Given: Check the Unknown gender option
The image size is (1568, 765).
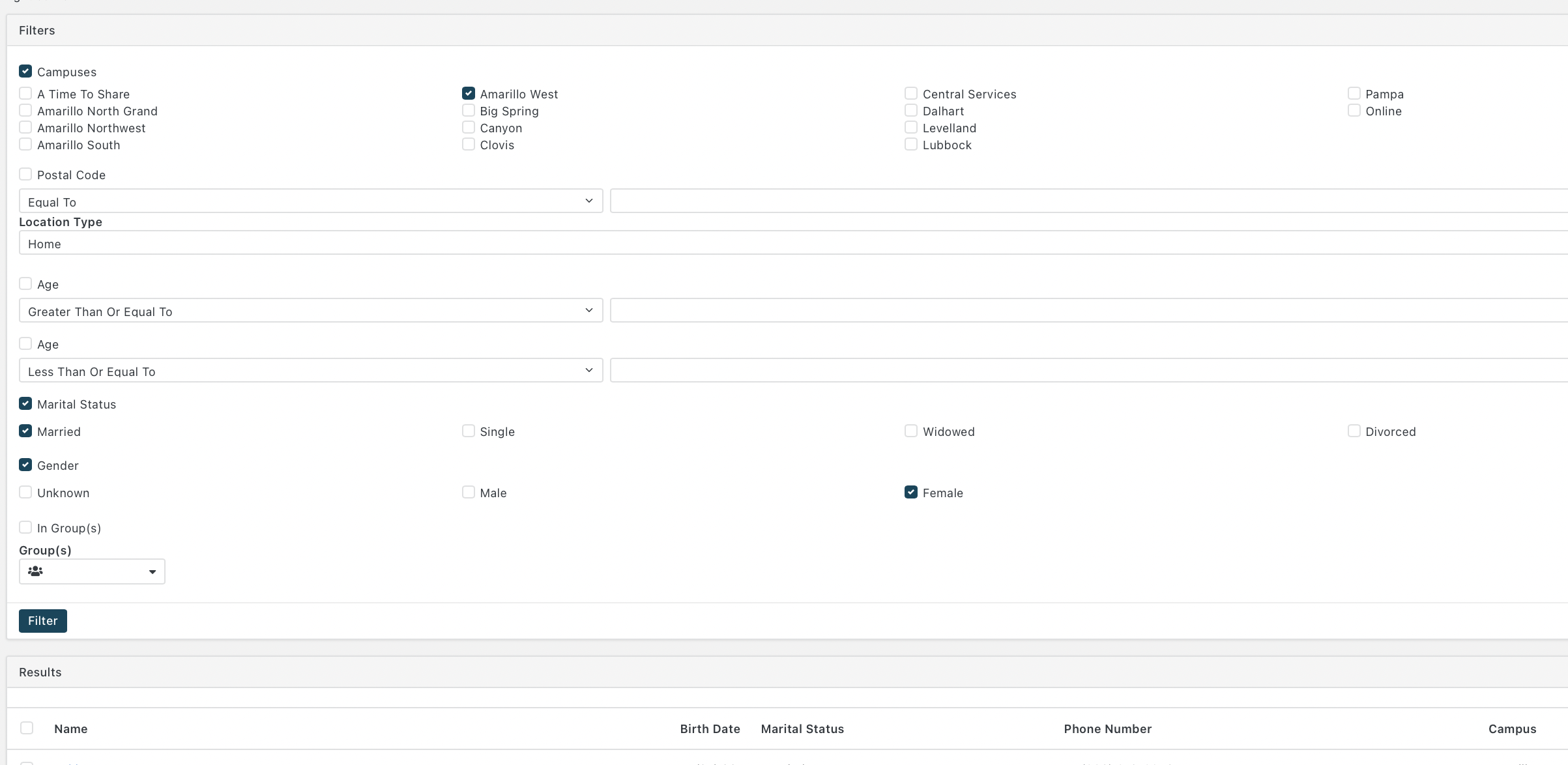Looking at the screenshot, I should point(25,492).
